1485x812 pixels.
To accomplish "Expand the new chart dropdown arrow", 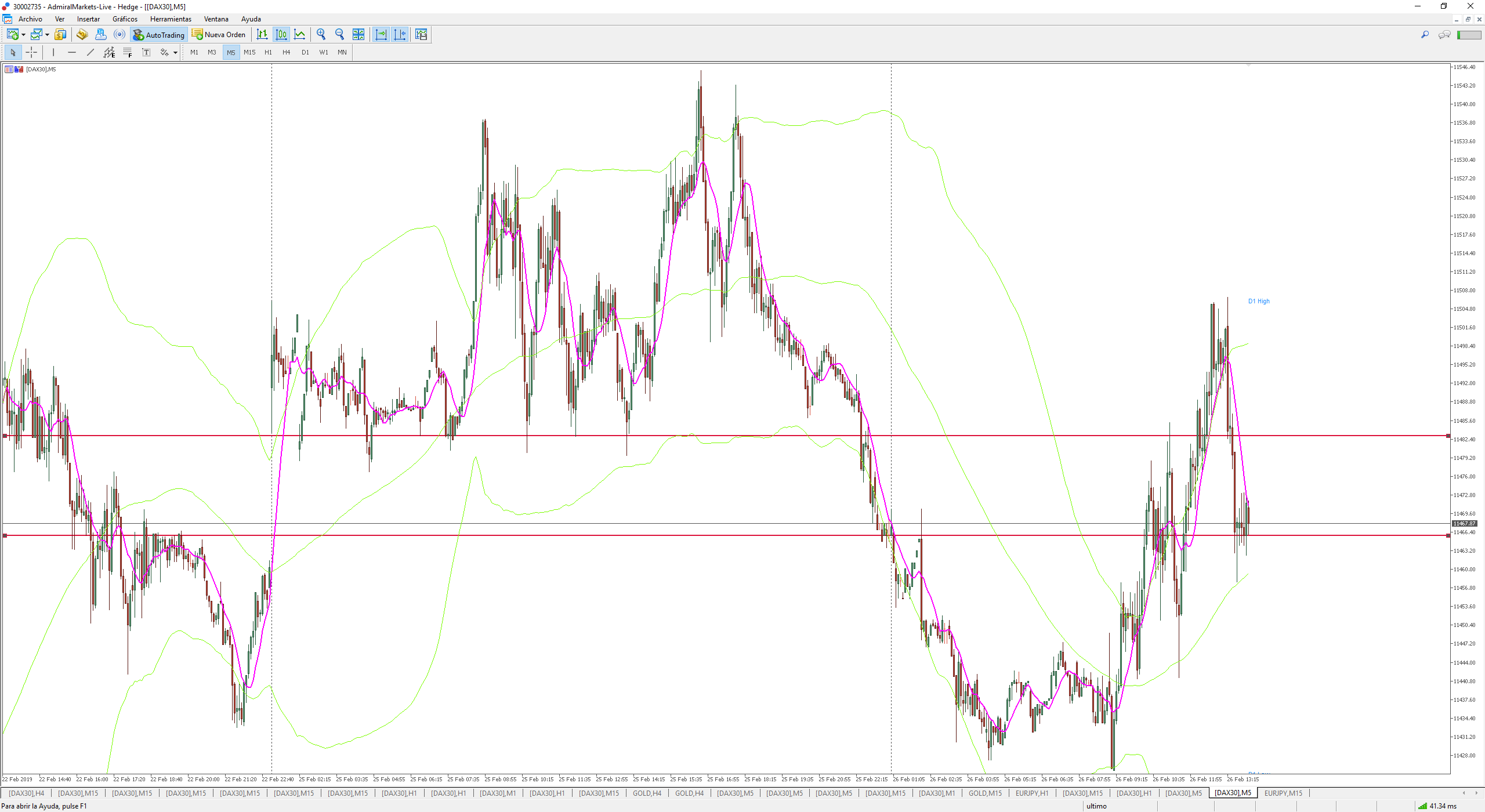I will [23, 35].
